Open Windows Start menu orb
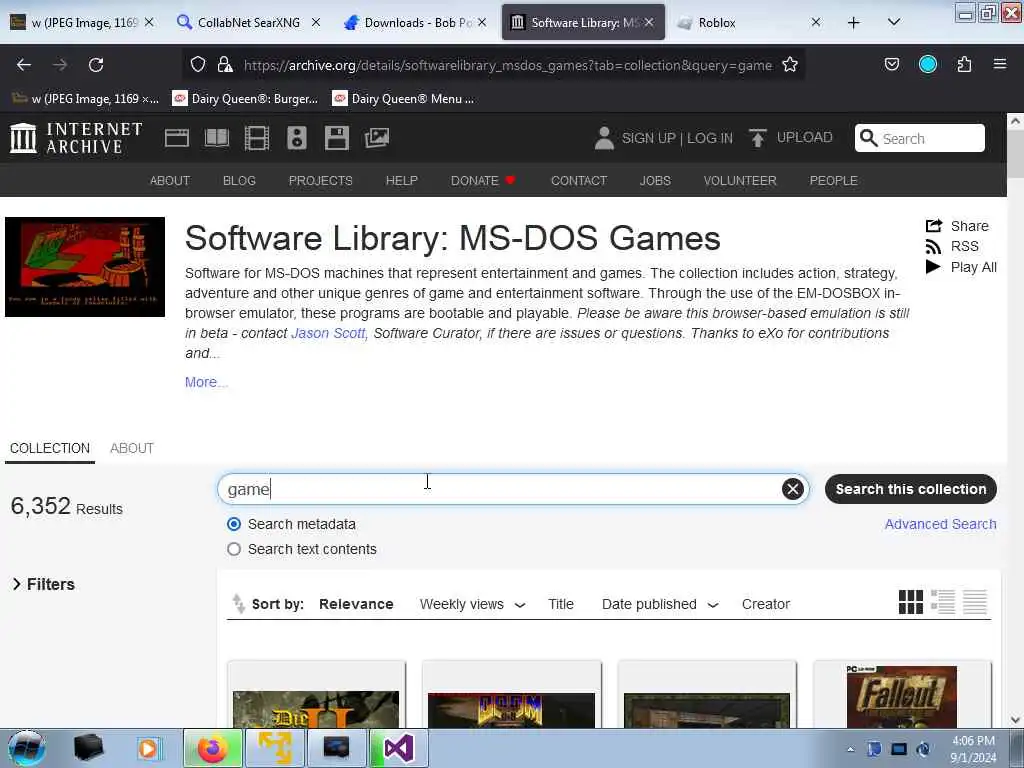This screenshot has height=768, width=1024. pos(27,748)
